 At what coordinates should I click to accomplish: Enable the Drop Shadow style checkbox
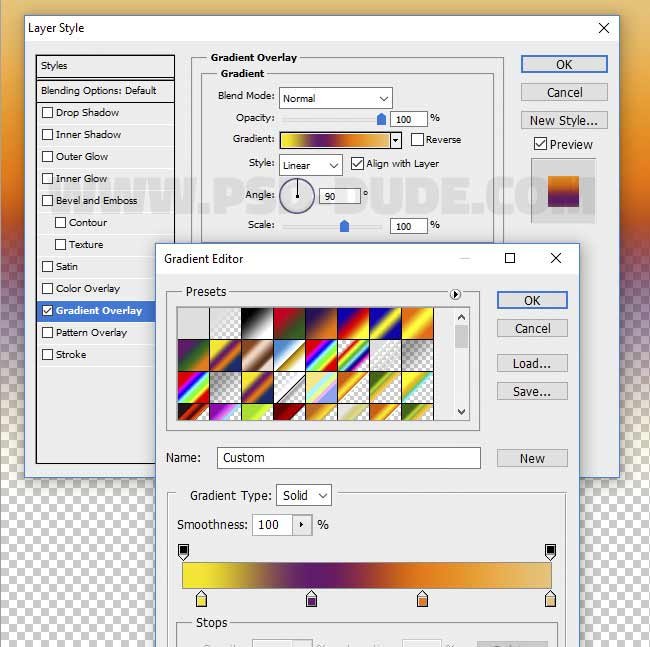tap(48, 113)
